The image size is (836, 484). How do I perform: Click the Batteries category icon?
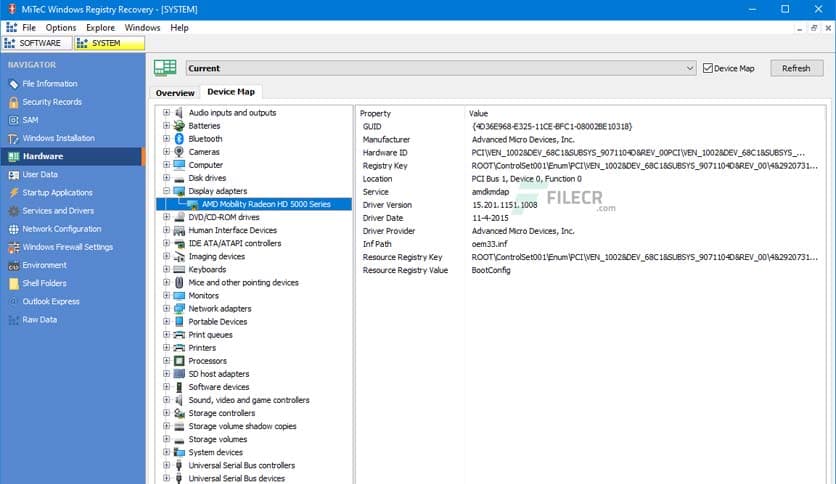click(180, 126)
